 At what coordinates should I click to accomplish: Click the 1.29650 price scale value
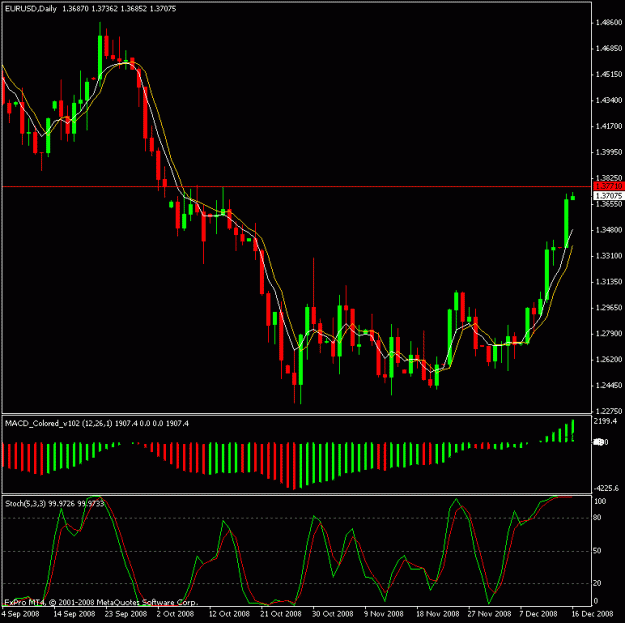[x=609, y=308]
